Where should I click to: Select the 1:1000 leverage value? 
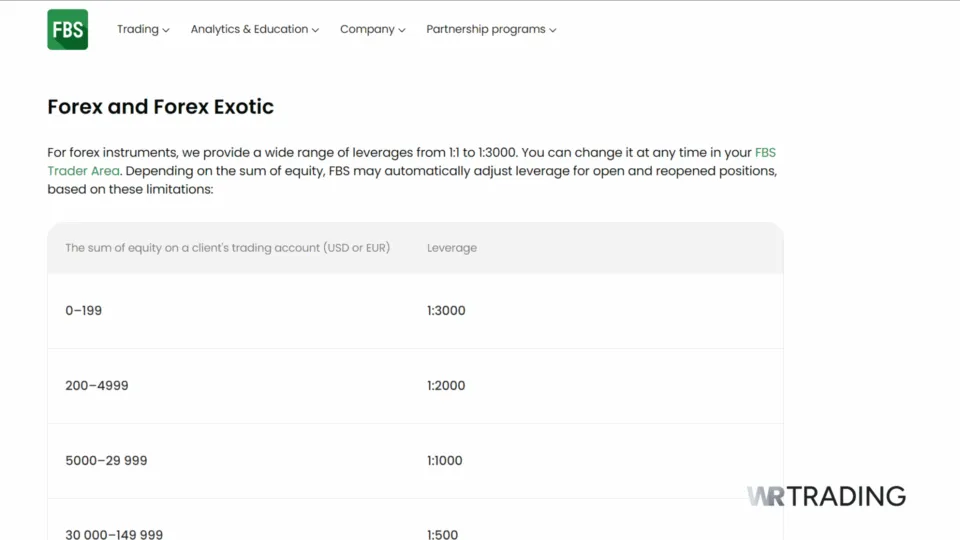coord(445,460)
